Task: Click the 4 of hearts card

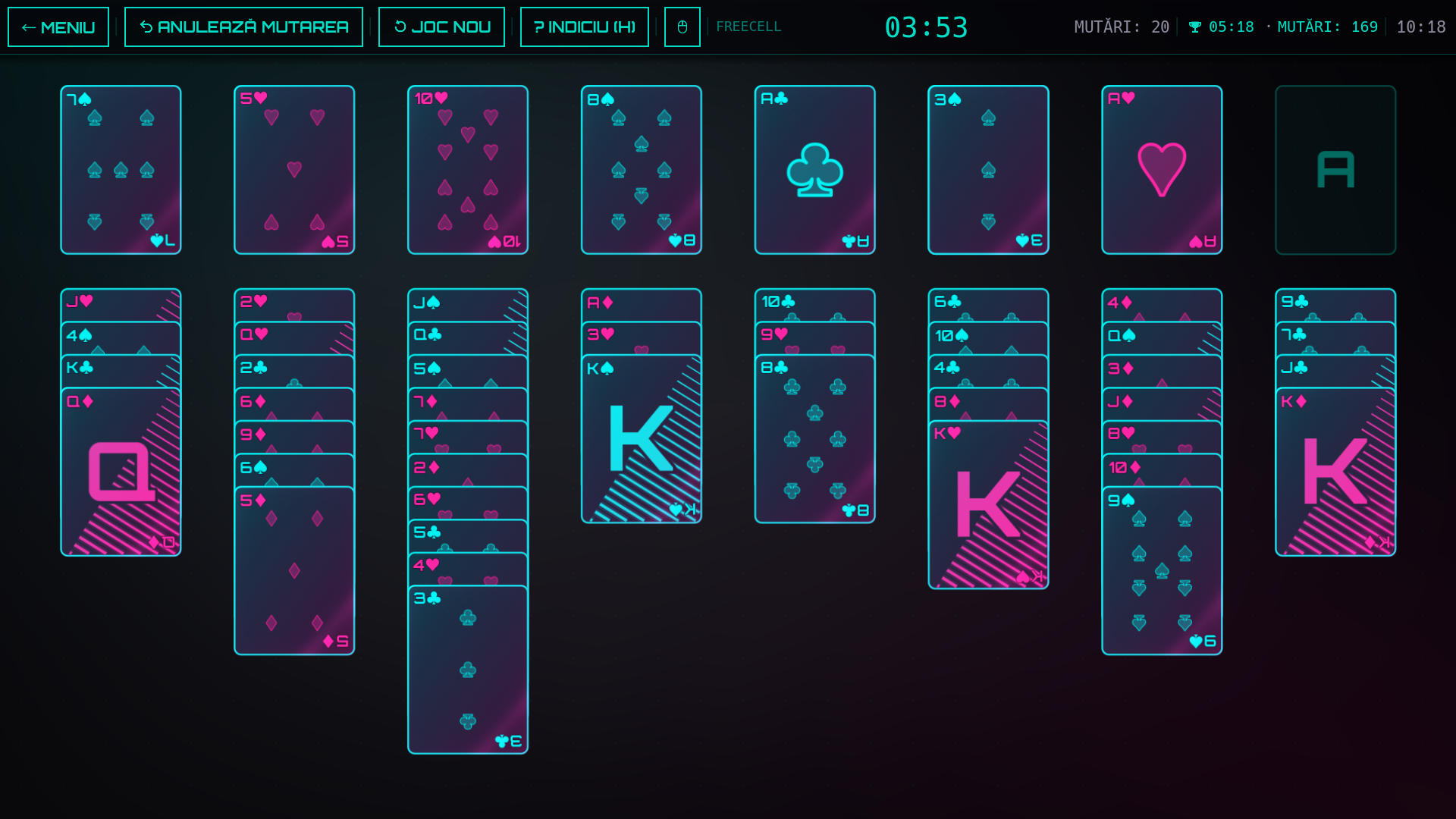Action: pyautogui.click(x=468, y=570)
